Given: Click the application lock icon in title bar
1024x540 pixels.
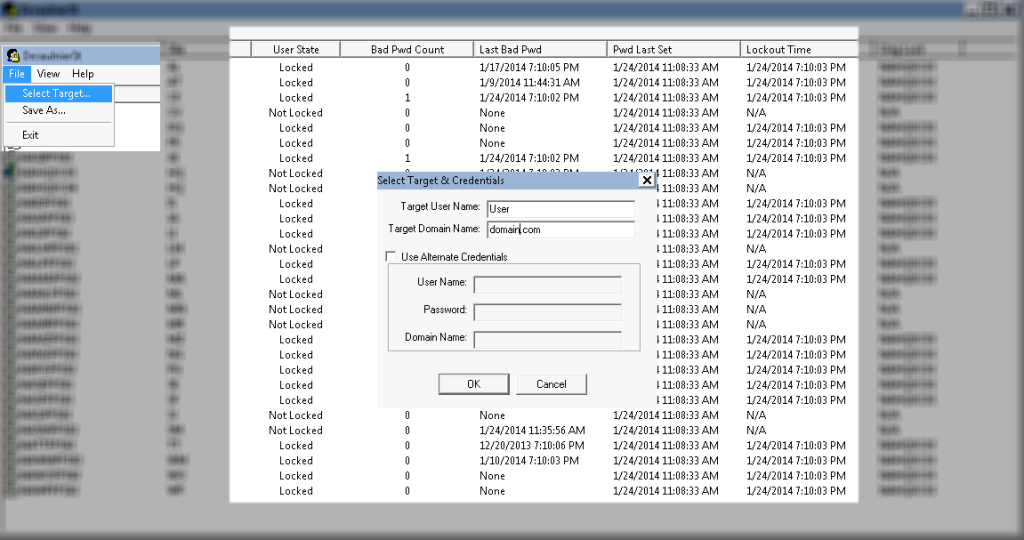Looking at the screenshot, I should (12, 56).
